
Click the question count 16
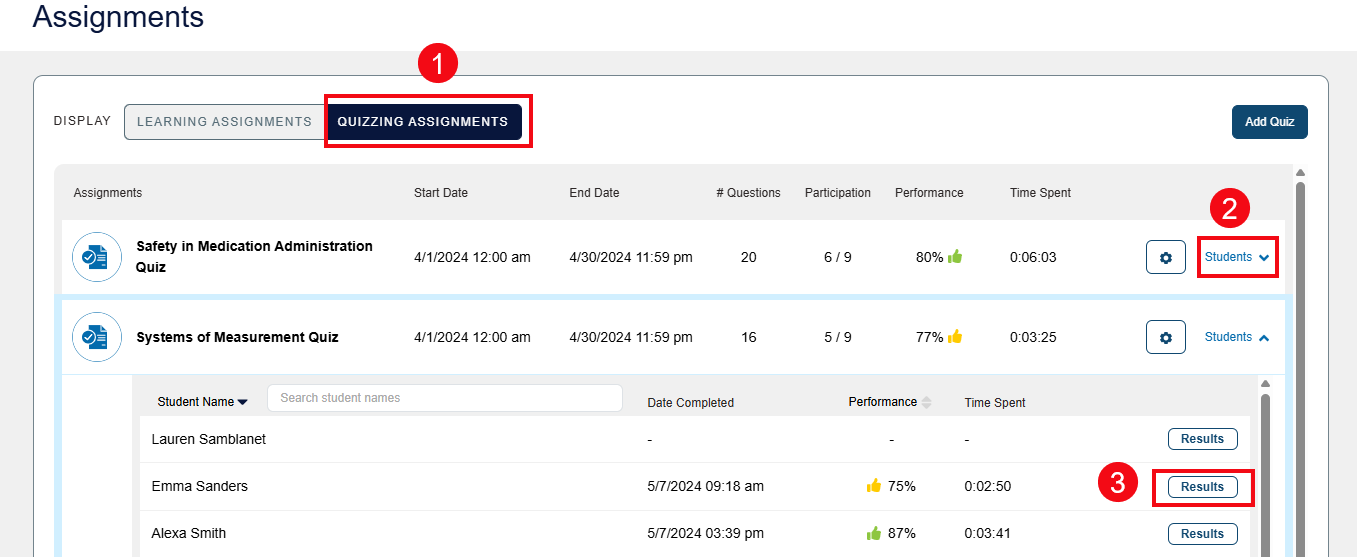click(x=748, y=337)
